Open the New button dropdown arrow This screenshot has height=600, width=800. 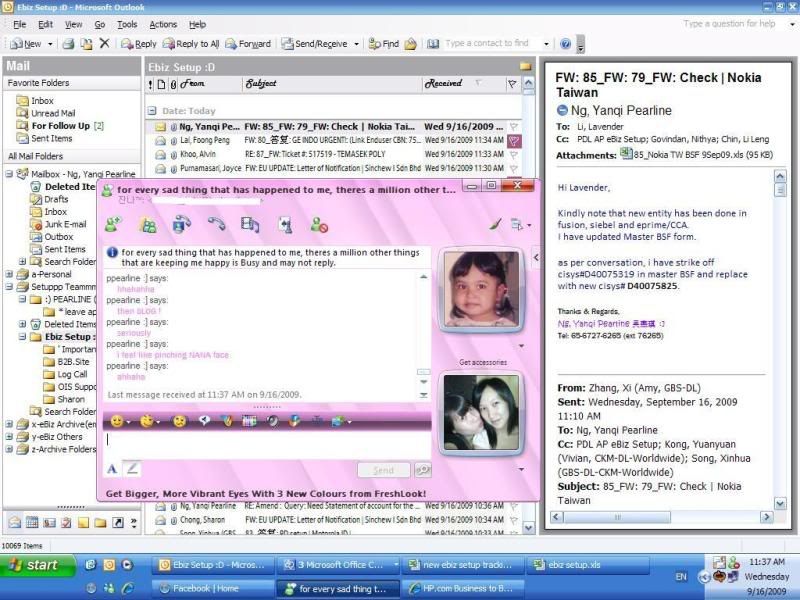(50, 44)
